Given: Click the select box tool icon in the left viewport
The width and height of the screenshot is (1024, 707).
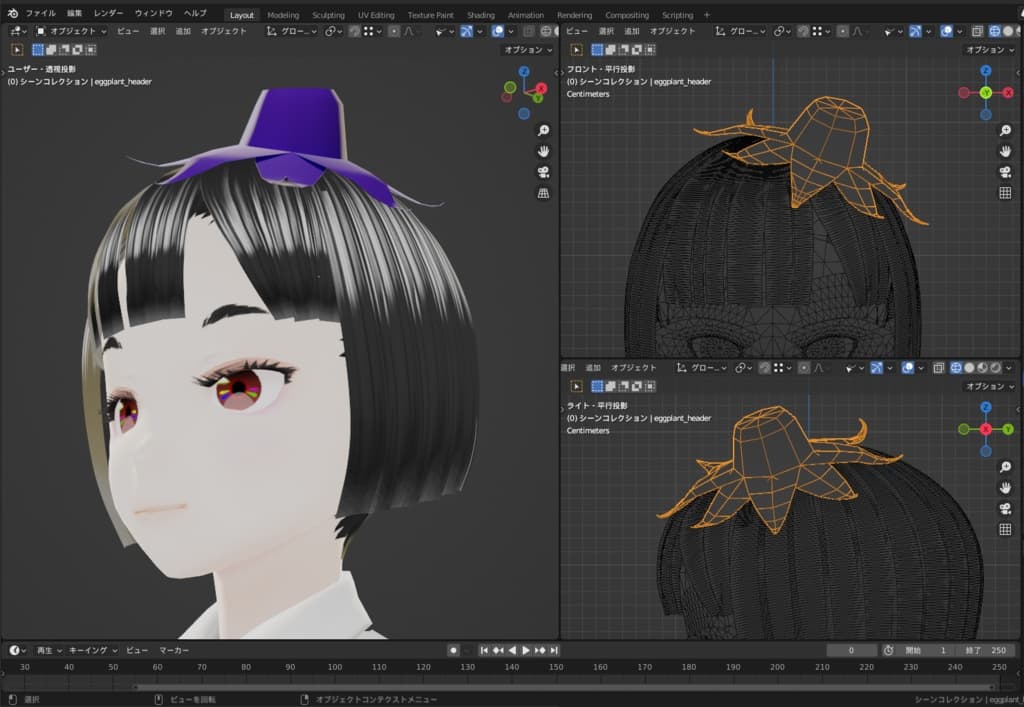Looking at the screenshot, I should [17, 49].
